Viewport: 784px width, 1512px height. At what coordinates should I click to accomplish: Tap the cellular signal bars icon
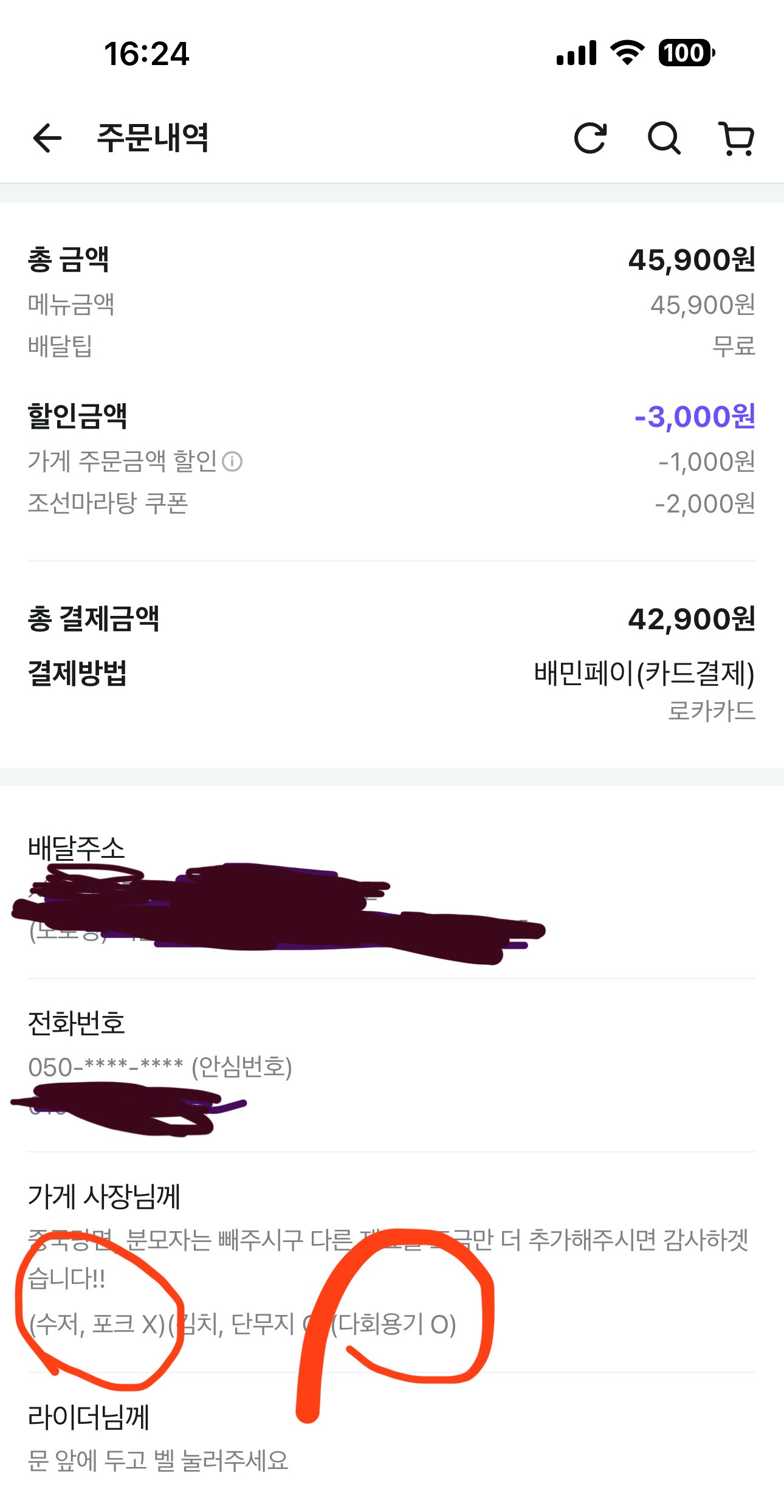click(x=576, y=54)
